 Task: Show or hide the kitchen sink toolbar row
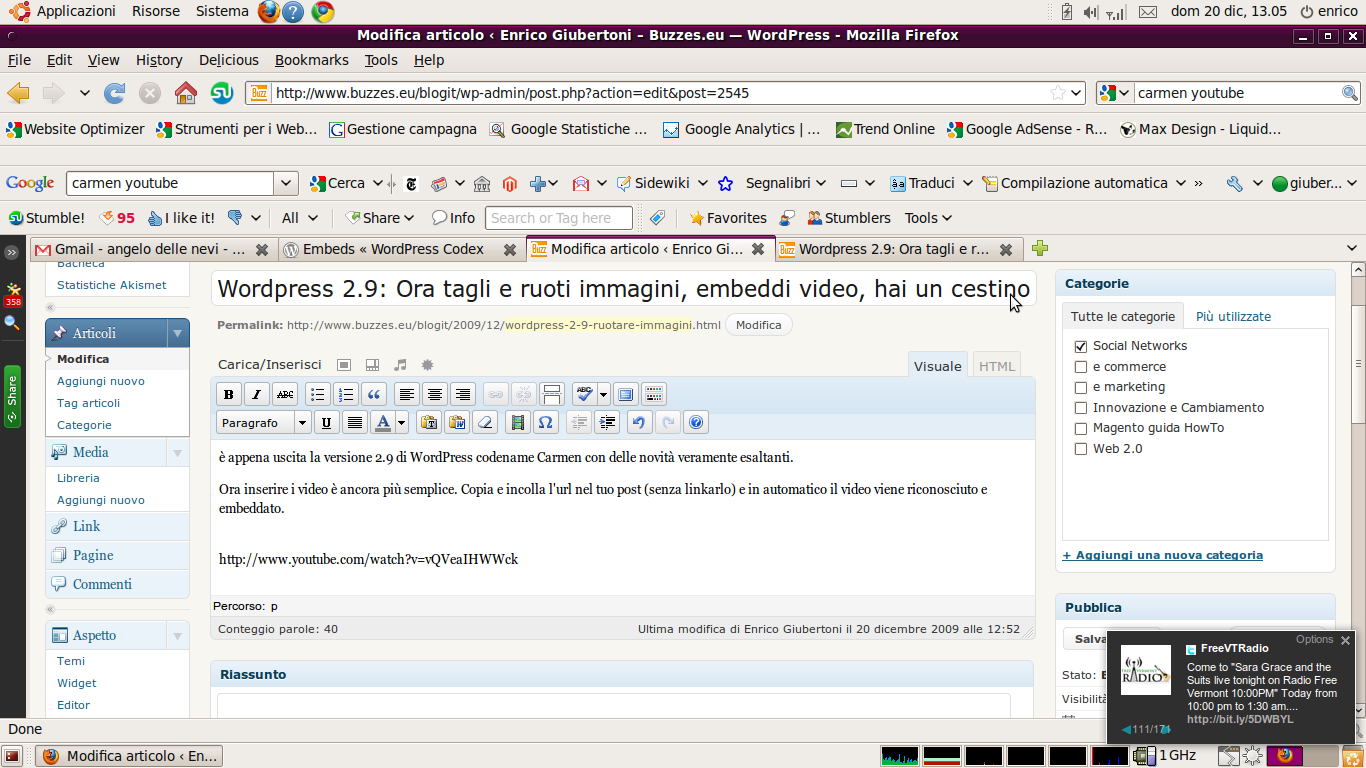[x=653, y=394]
